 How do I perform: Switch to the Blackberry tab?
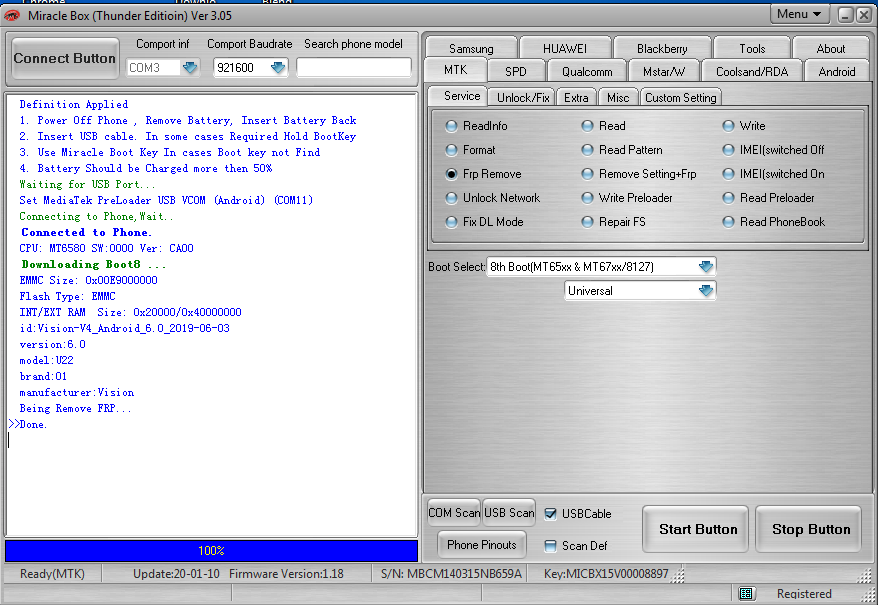(662, 49)
